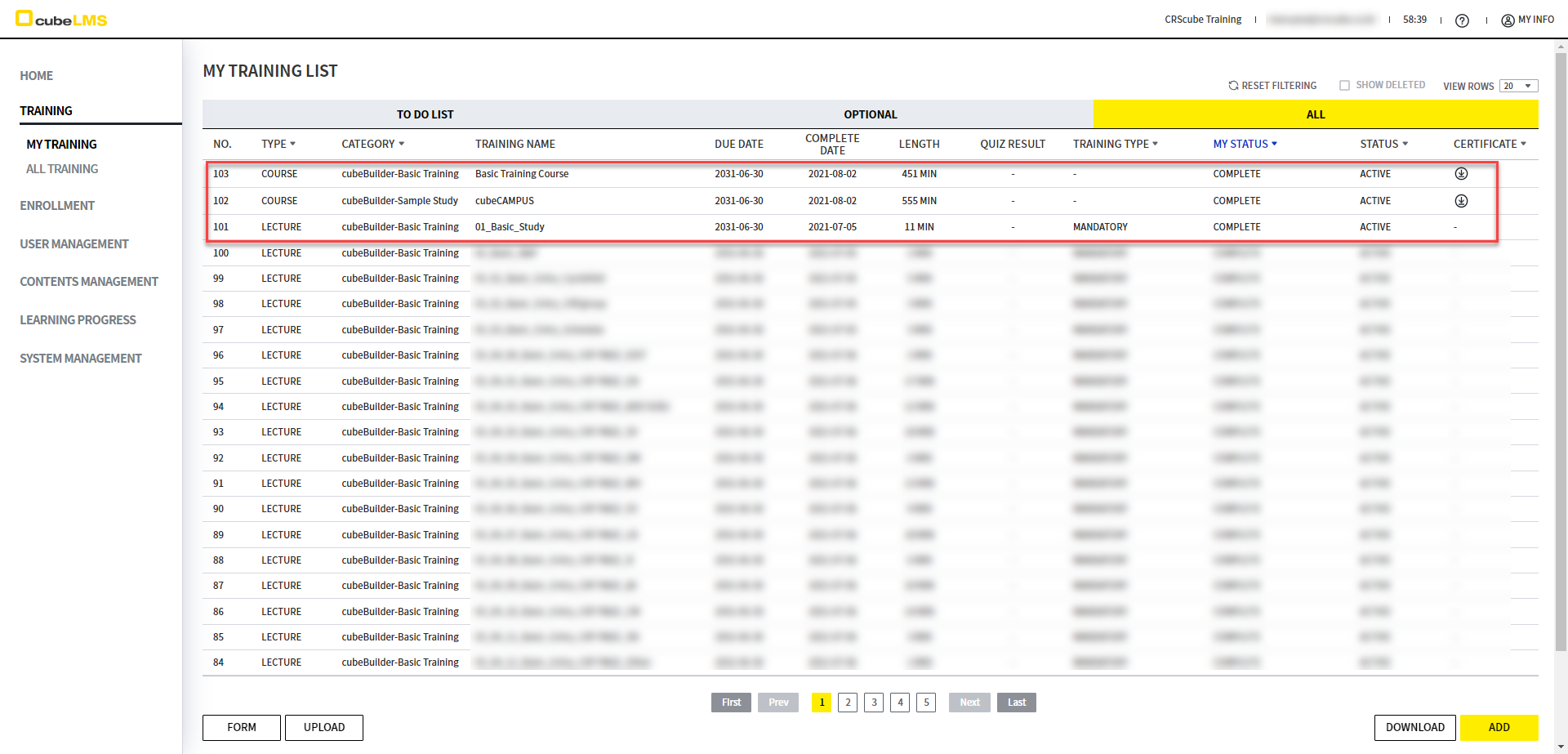This screenshot has height=754, width=1568.
Task: Open the help question mark icon
Action: [x=1462, y=20]
